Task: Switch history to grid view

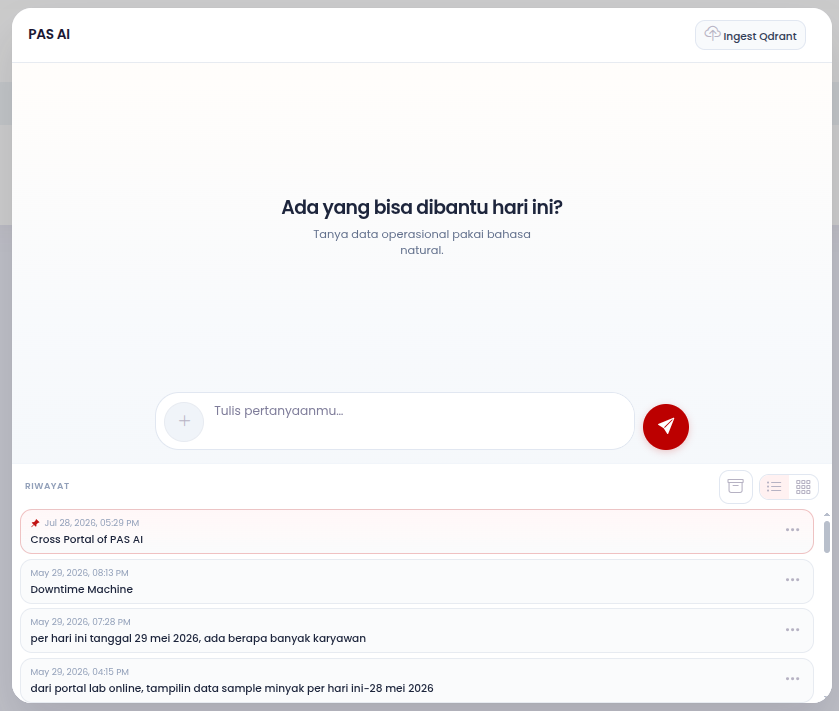Action: tap(803, 487)
